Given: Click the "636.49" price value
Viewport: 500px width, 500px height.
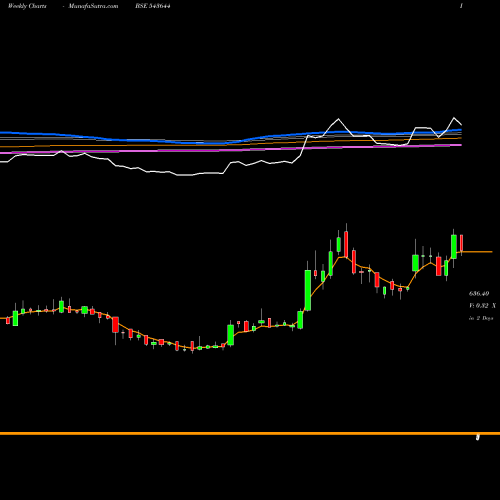Looking at the screenshot, I should point(479,294).
